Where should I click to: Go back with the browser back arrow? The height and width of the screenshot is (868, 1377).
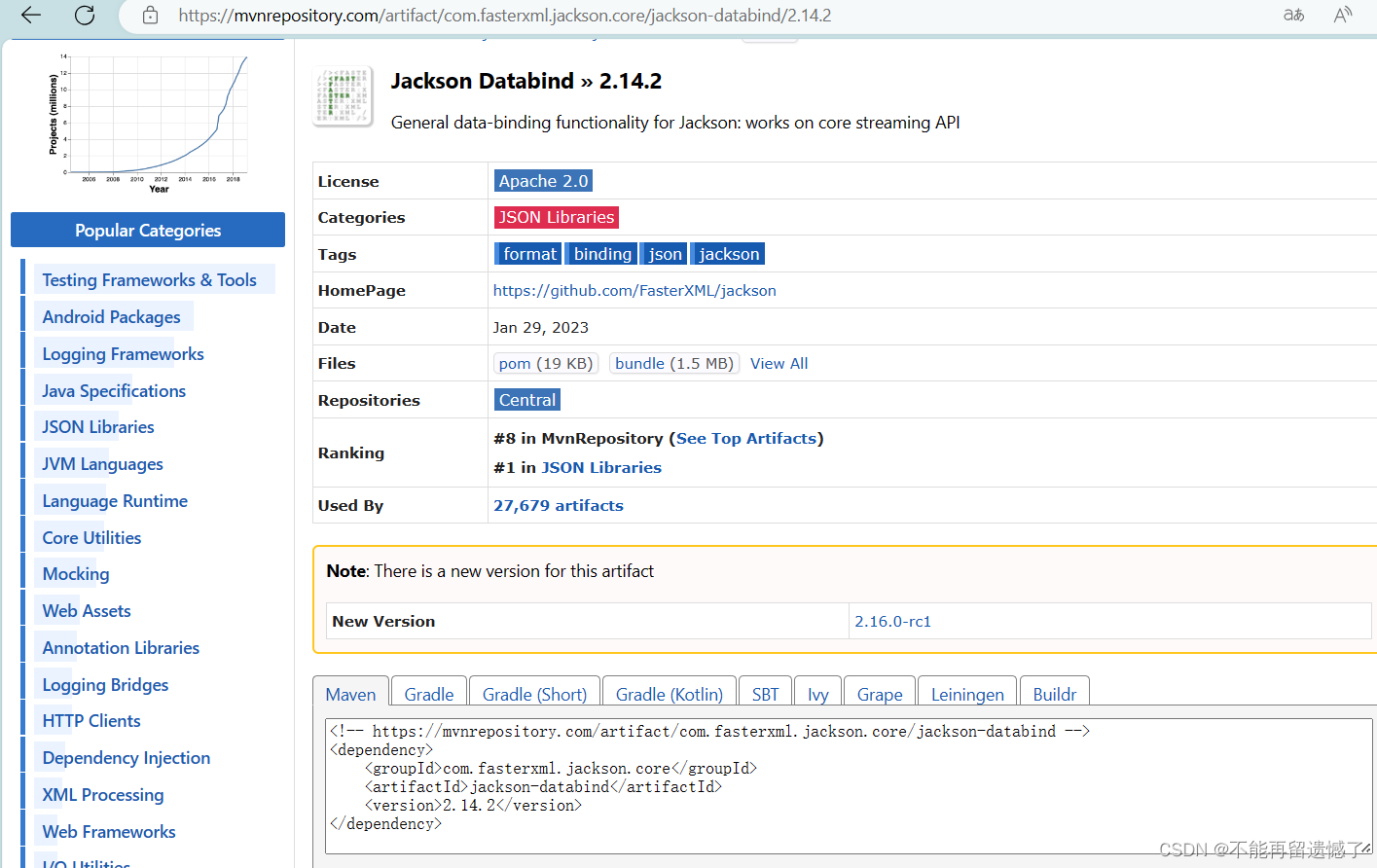(31, 15)
